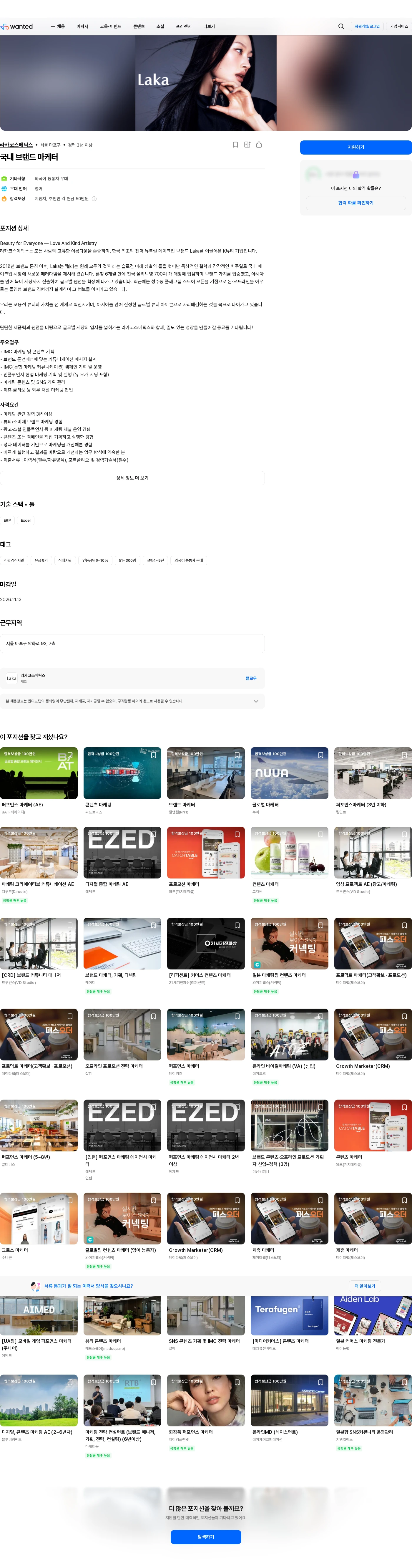The height and width of the screenshot is (1568, 412).
Task: Share this job posting via share icon
Action: click(x=259, y=145)
